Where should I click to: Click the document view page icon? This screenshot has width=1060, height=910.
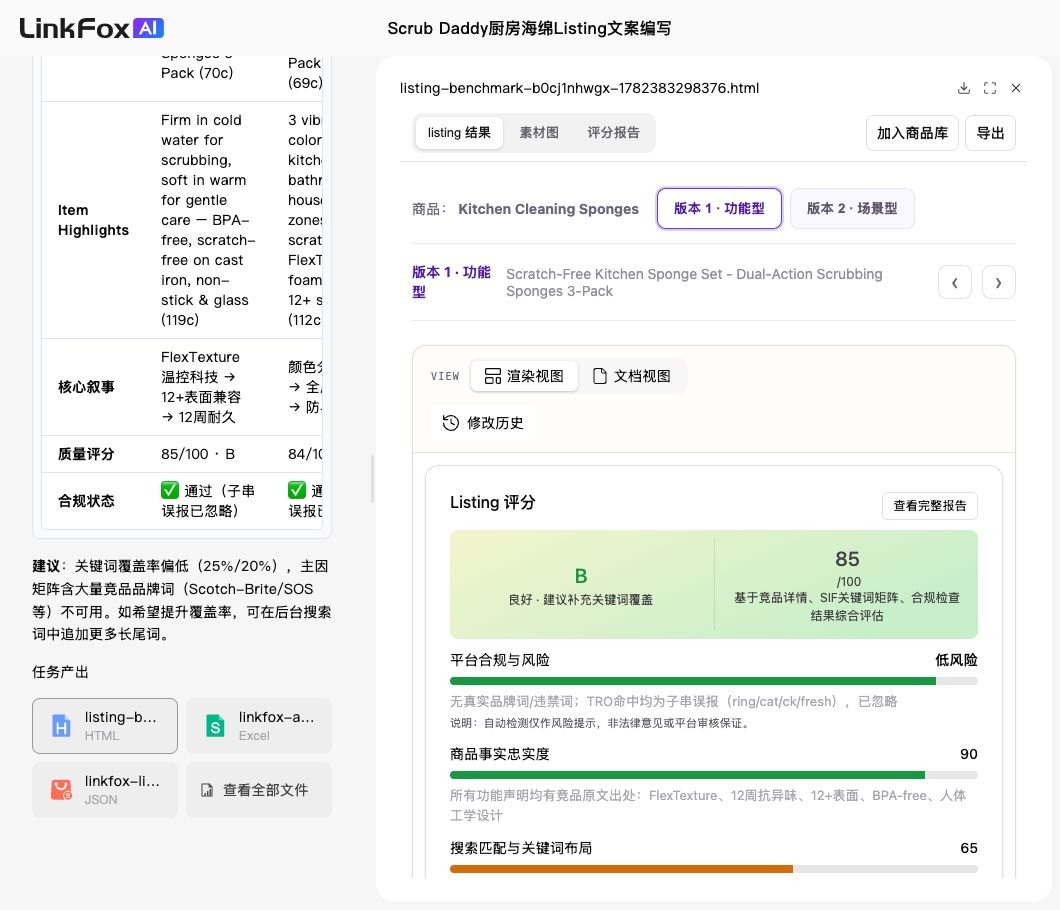coord(599,376)
